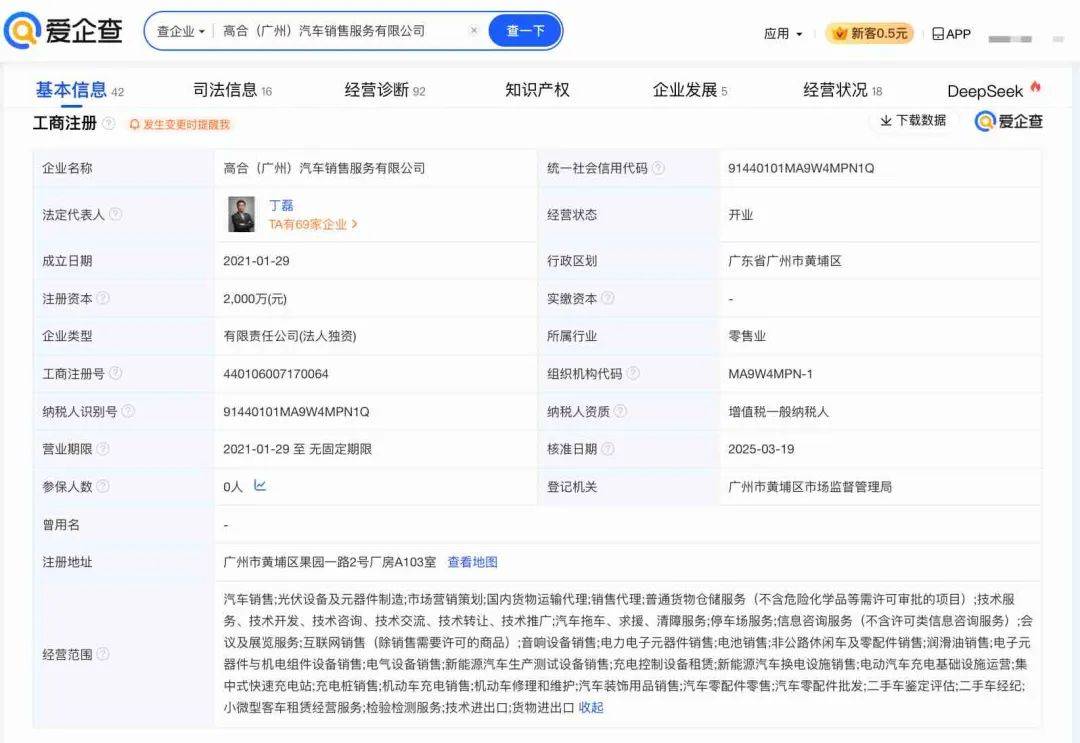Select registration number 440106007170064
The width and height of the screenshot is (1080, 743).
pyautogui.click(x=276, y=374)
